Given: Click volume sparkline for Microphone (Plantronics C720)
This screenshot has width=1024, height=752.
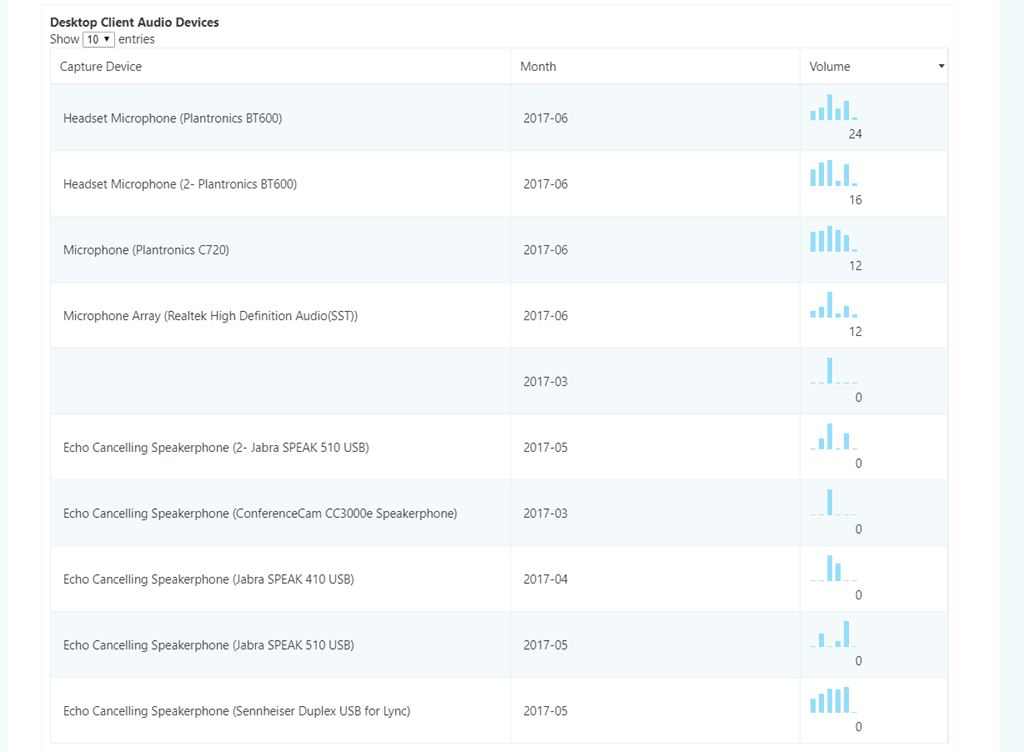Looking at the screenshot, I should point(833,240).
